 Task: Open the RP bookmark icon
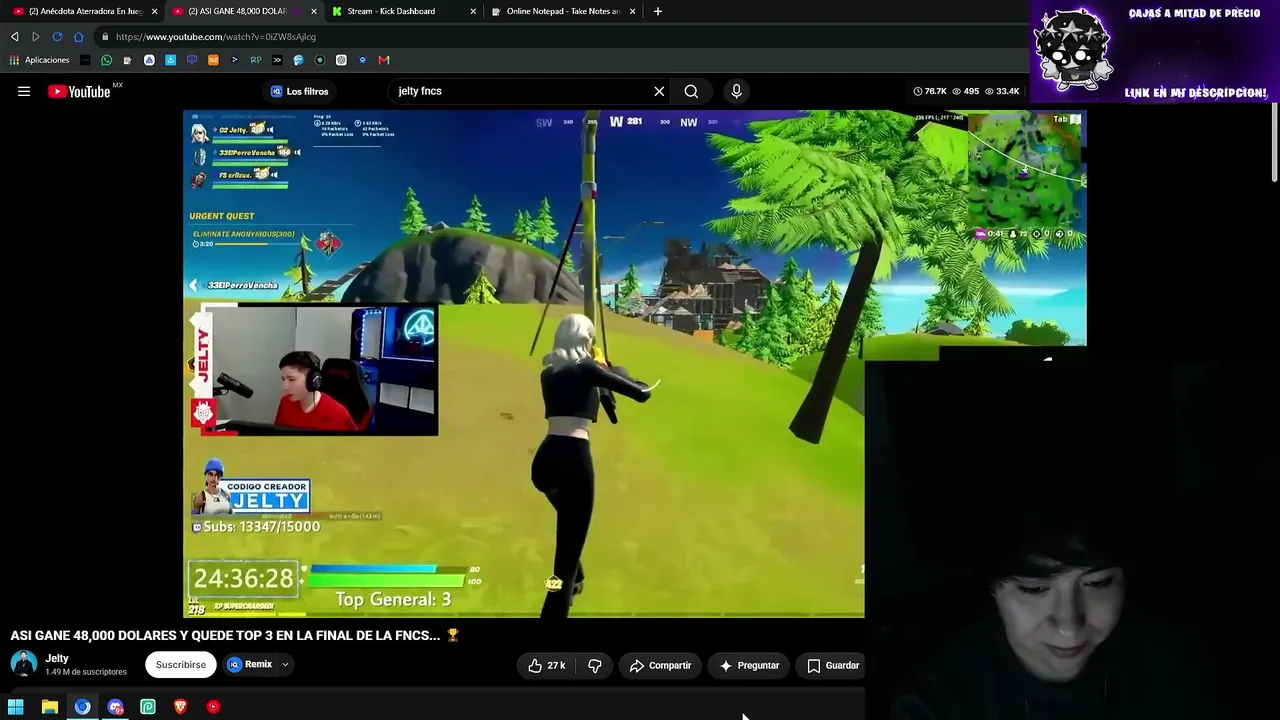pos(256,60)
